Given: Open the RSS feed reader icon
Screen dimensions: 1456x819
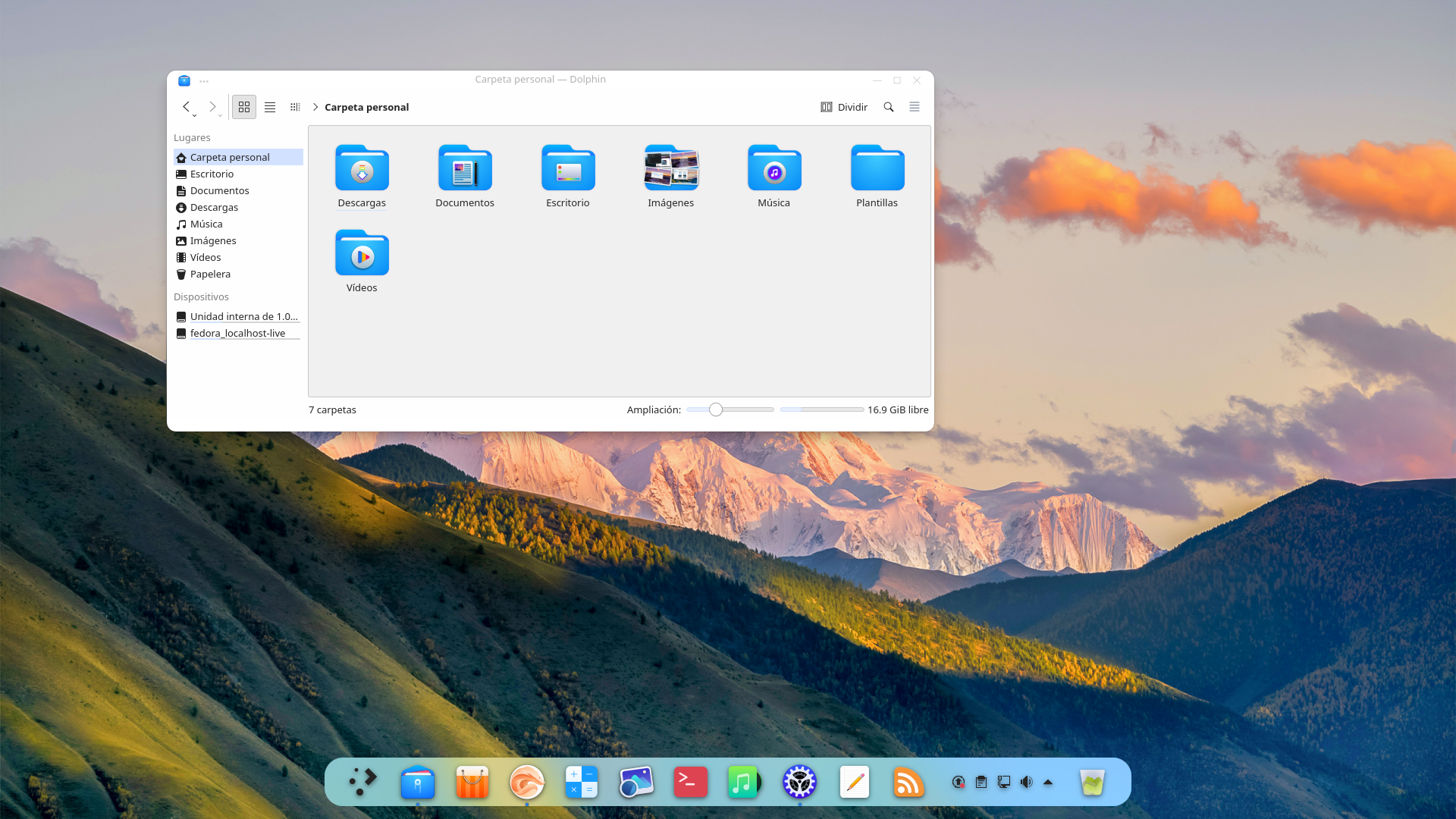Looking at the screenshot, I should point(908,782).
